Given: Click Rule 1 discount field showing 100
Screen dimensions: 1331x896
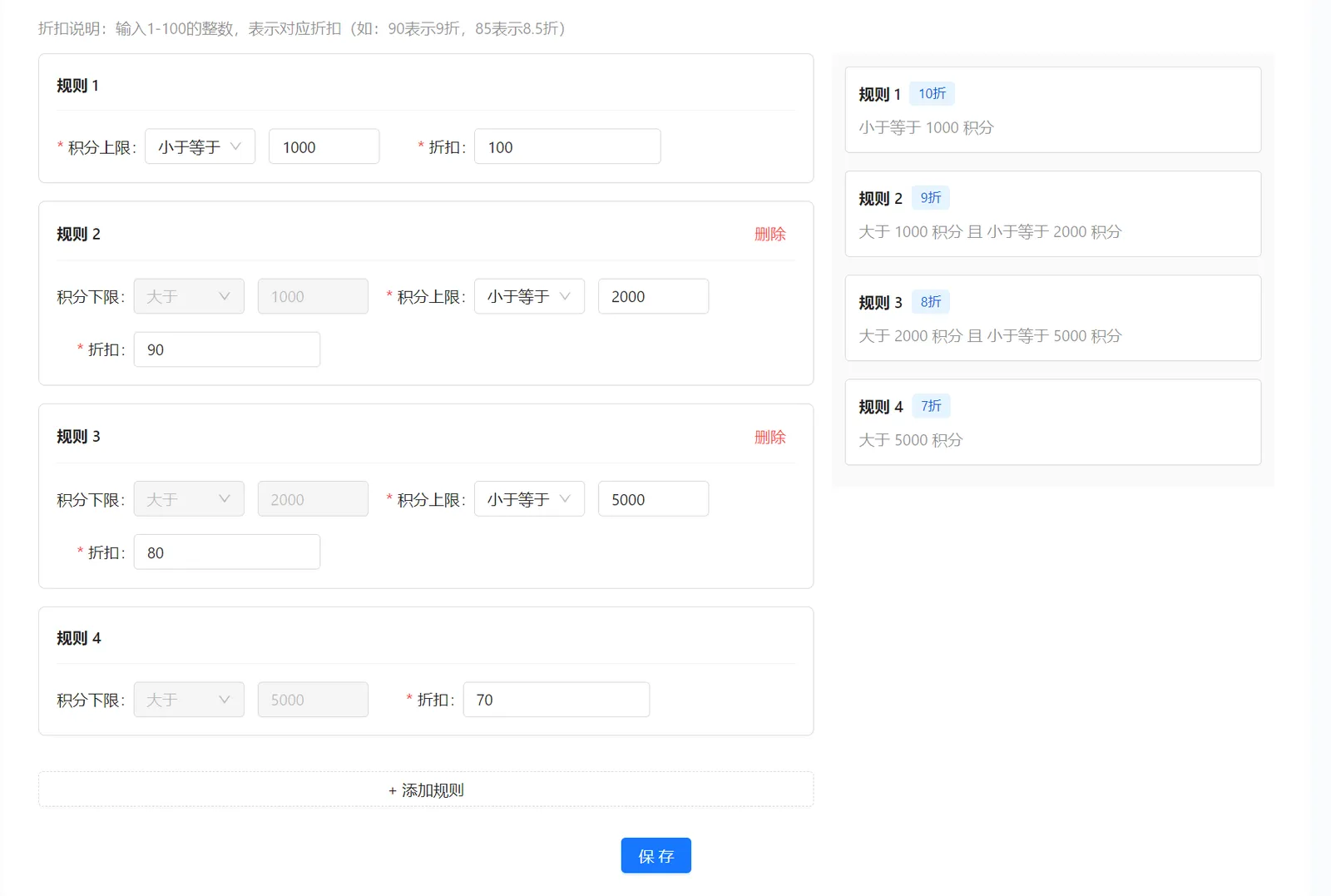Looking at the screenshot, I should 567,146.
